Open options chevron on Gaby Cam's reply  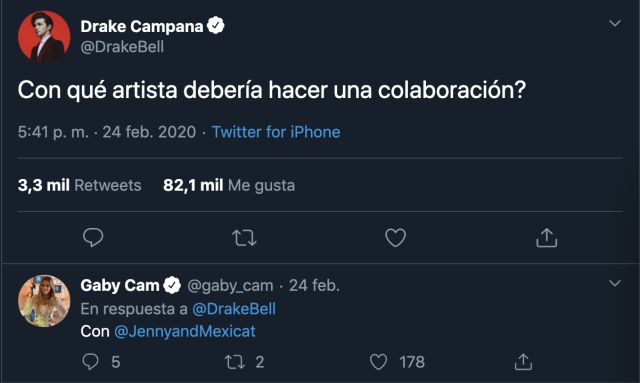pyautogui.click(x=615, y=283)
